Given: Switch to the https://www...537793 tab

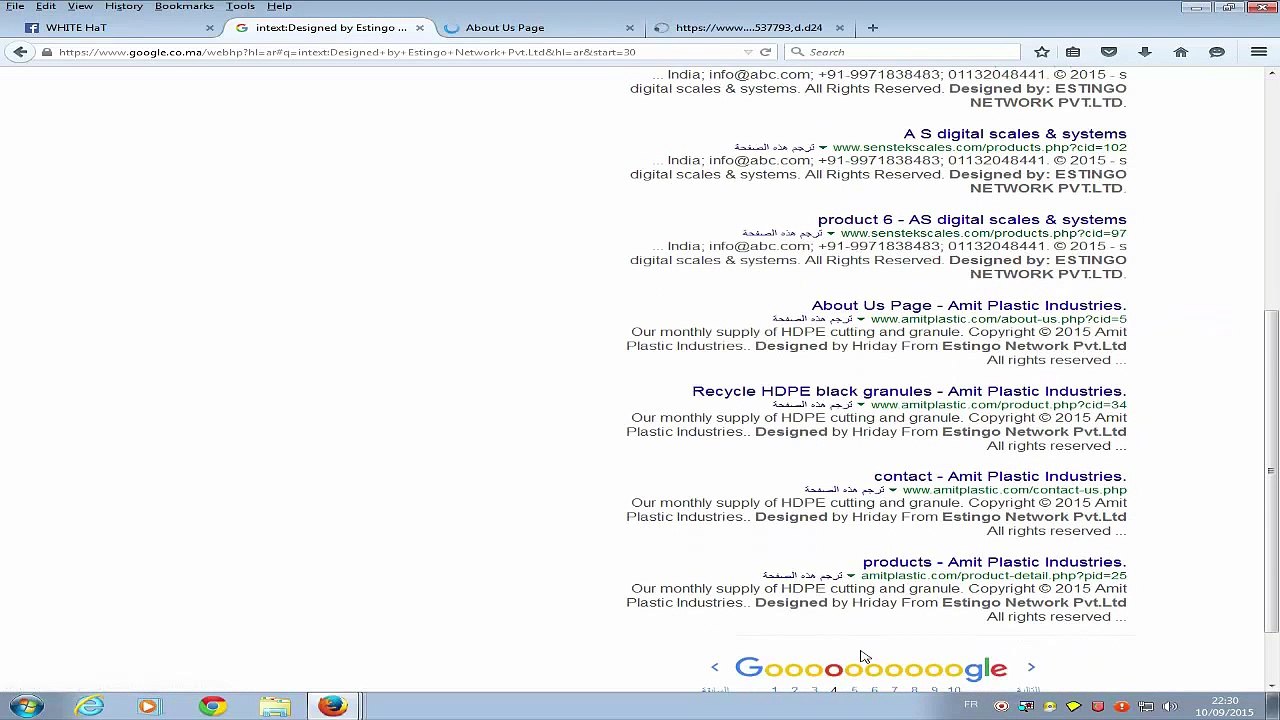Looking at the screenshot, I should pyautogui.click(x=750, y=28).
